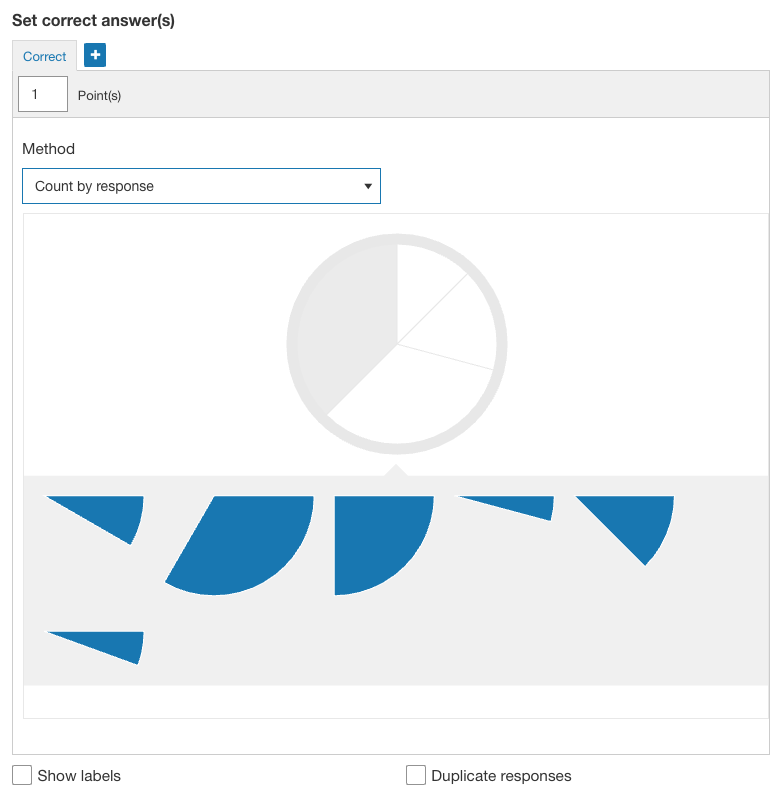Enable the Duplicate responses checkbox
778x800 pixels.
(416, 775)
